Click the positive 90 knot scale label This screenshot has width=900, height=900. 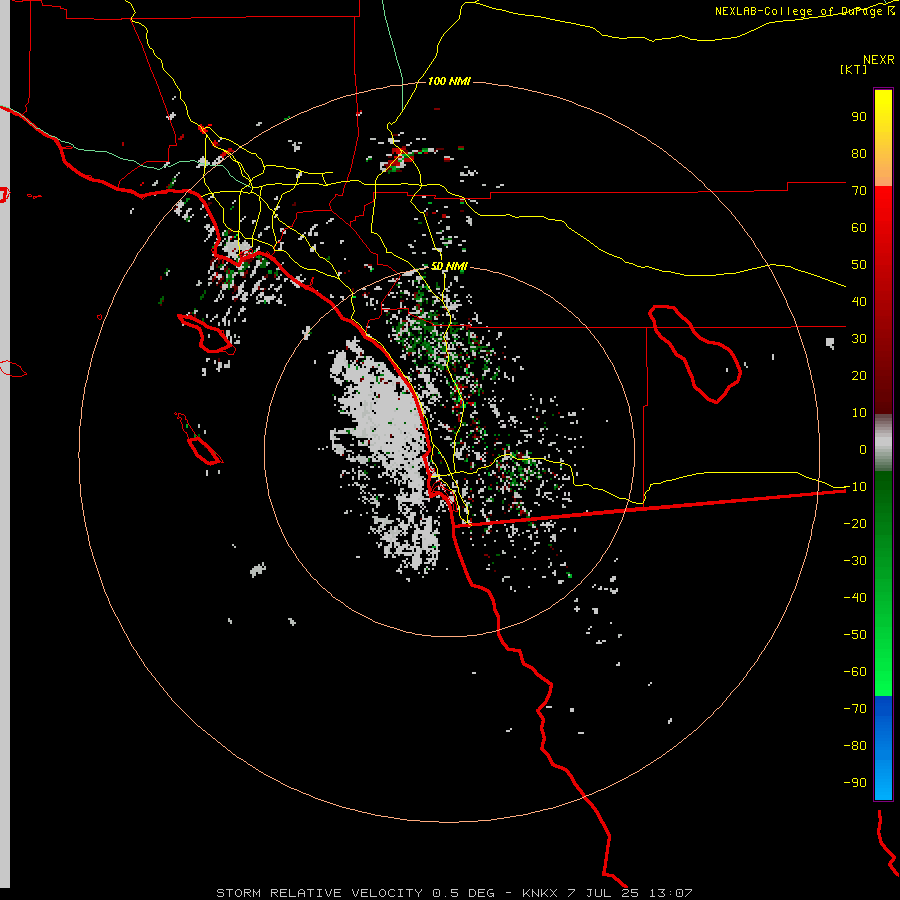coord(859,117)
